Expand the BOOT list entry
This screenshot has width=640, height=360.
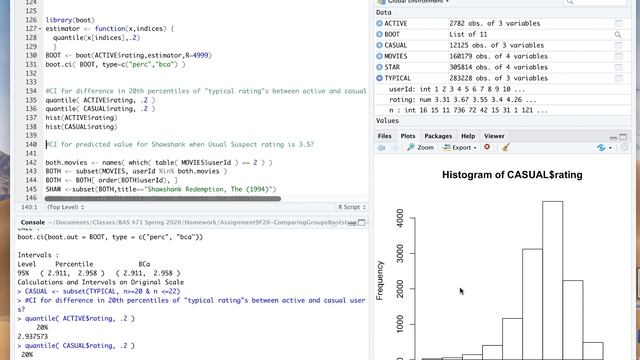point(379,35)
